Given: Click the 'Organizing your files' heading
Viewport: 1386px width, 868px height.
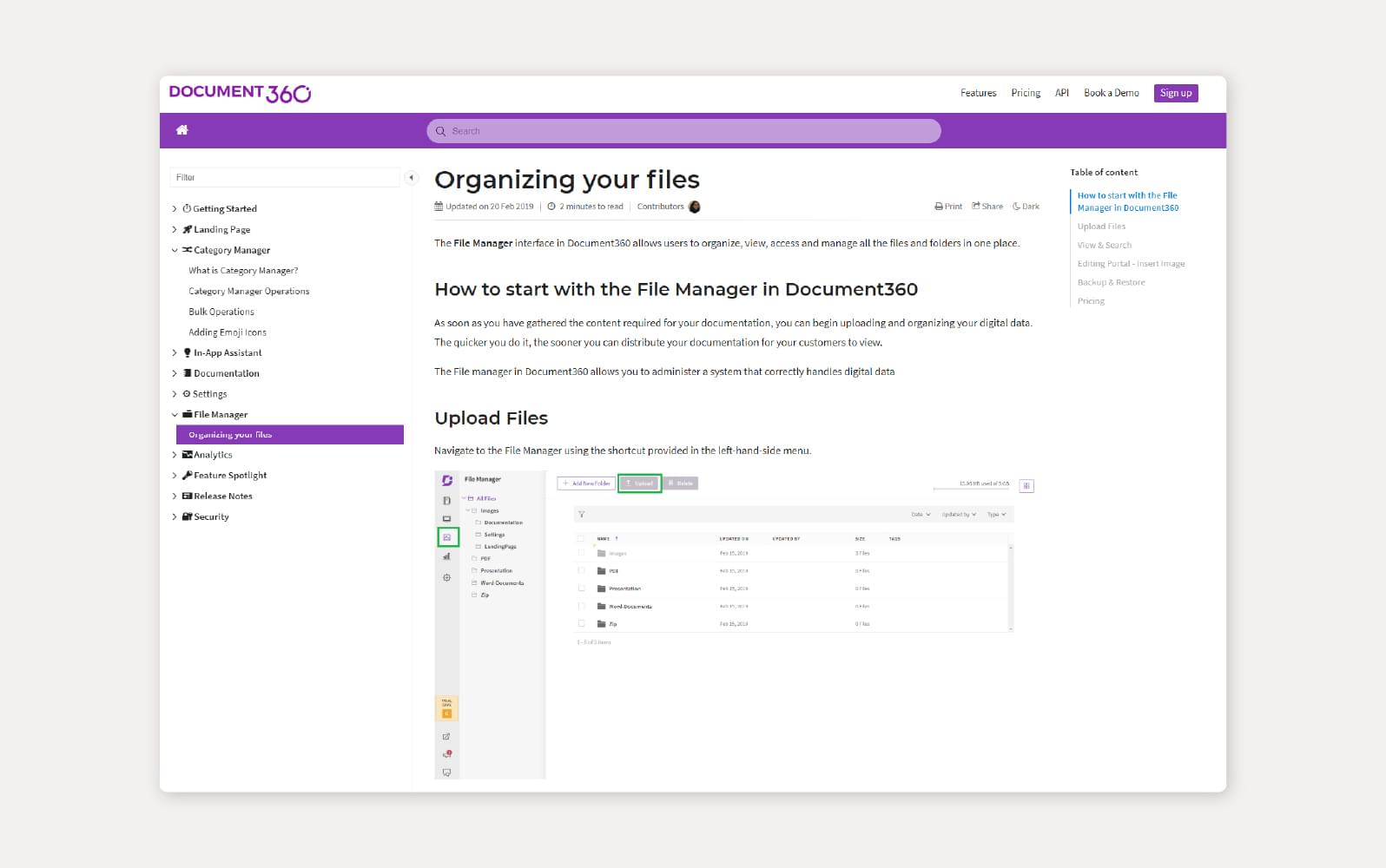Looking at the screenshot, I should pos(567,180).
